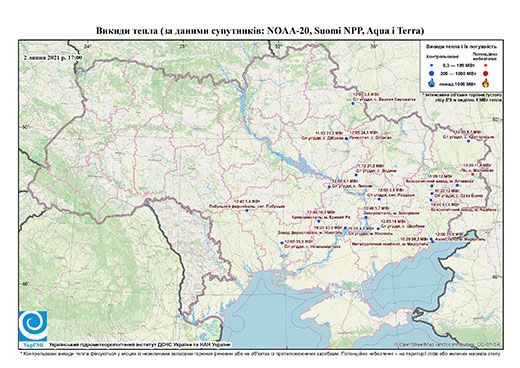This screenshot has width=520, height=368.
Task: Click the small blue dot in the legend
Action: click(x=432, y=66)
